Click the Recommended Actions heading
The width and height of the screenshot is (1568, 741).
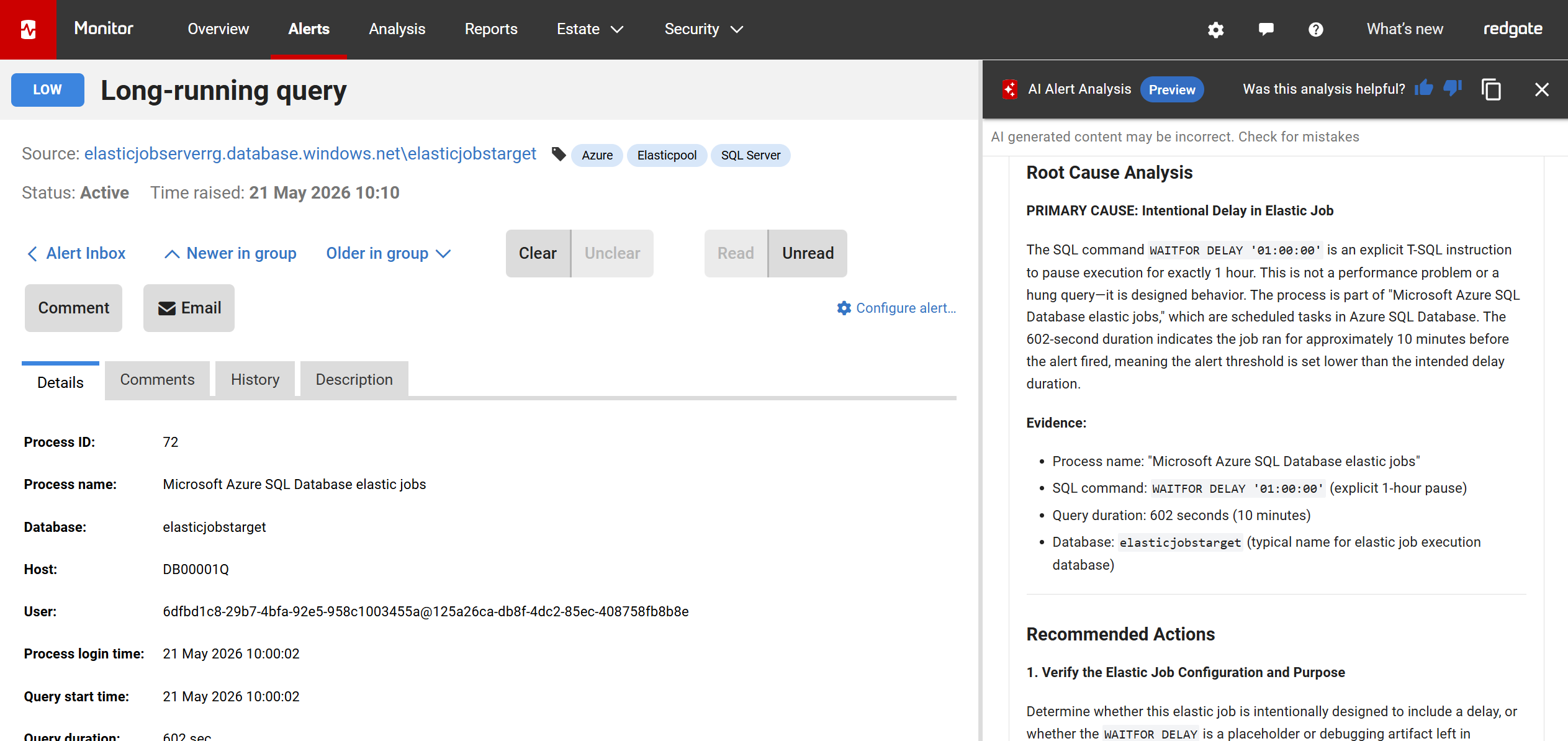click(1120, 634)
